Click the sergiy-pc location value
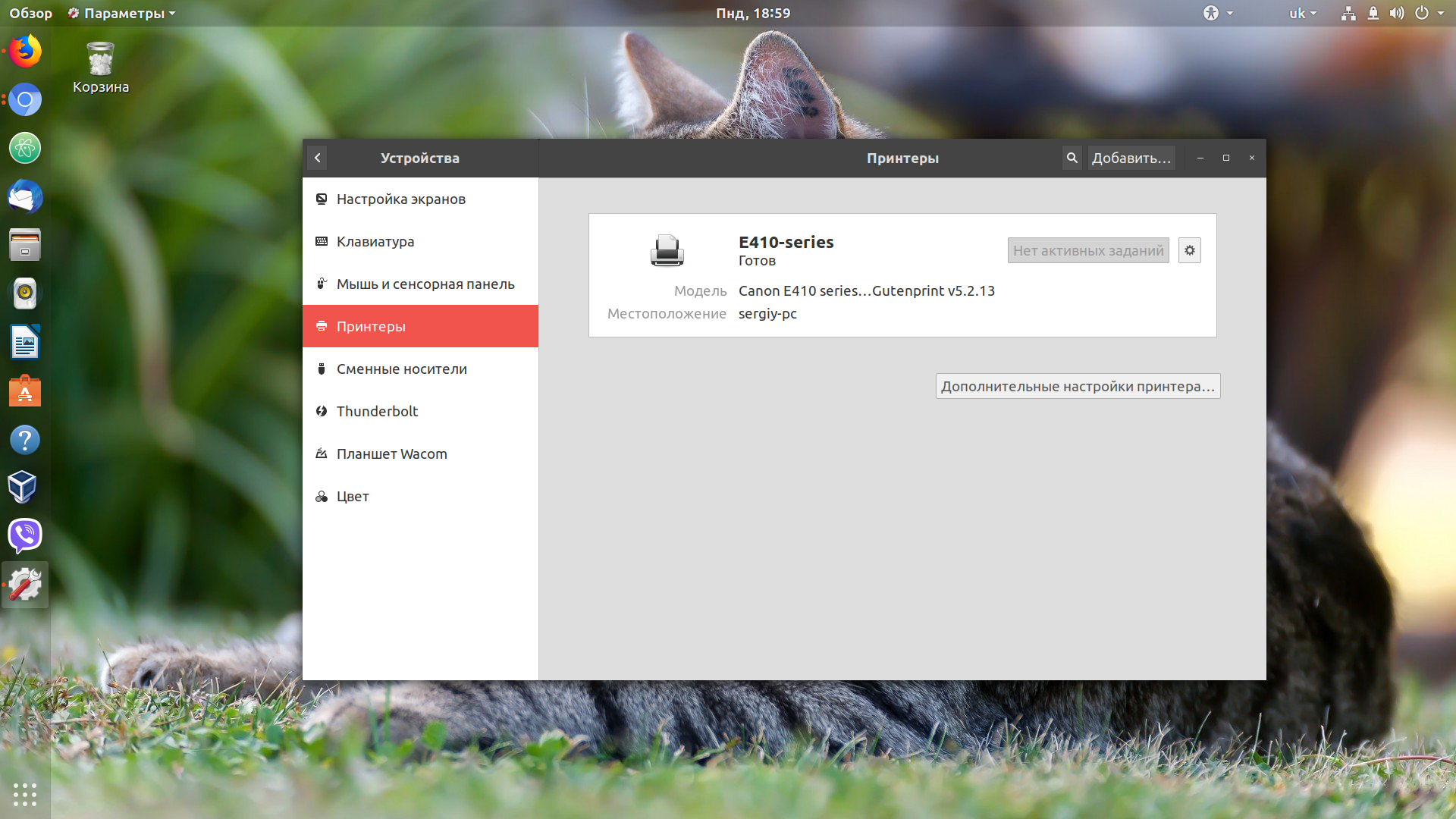Image resolution: width=1456 pixels, height=819 pixels. [767, 314]
